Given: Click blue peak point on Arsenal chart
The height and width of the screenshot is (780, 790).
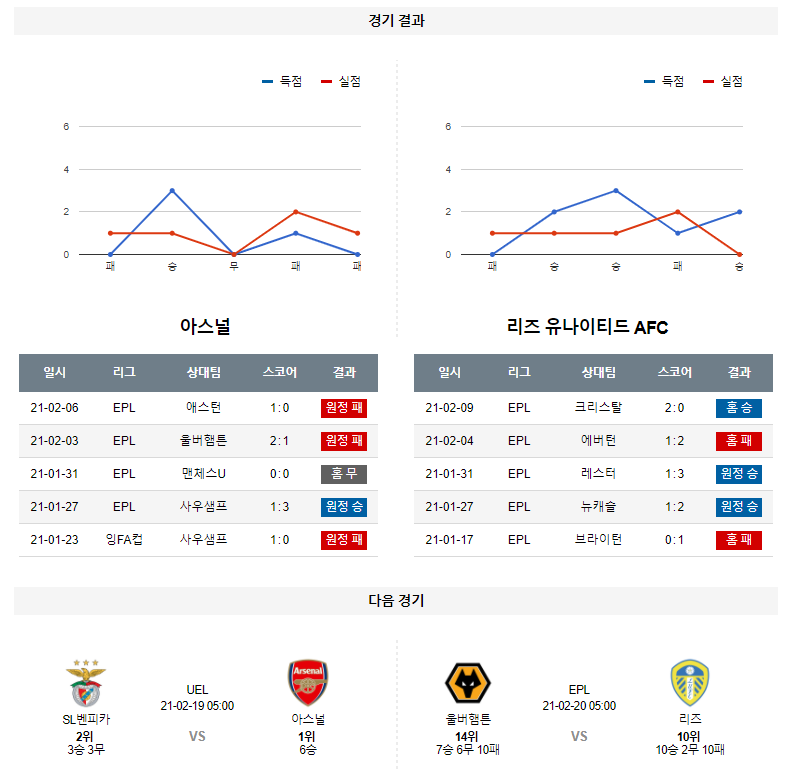Looking at the screenshot, I should [172, 191].
